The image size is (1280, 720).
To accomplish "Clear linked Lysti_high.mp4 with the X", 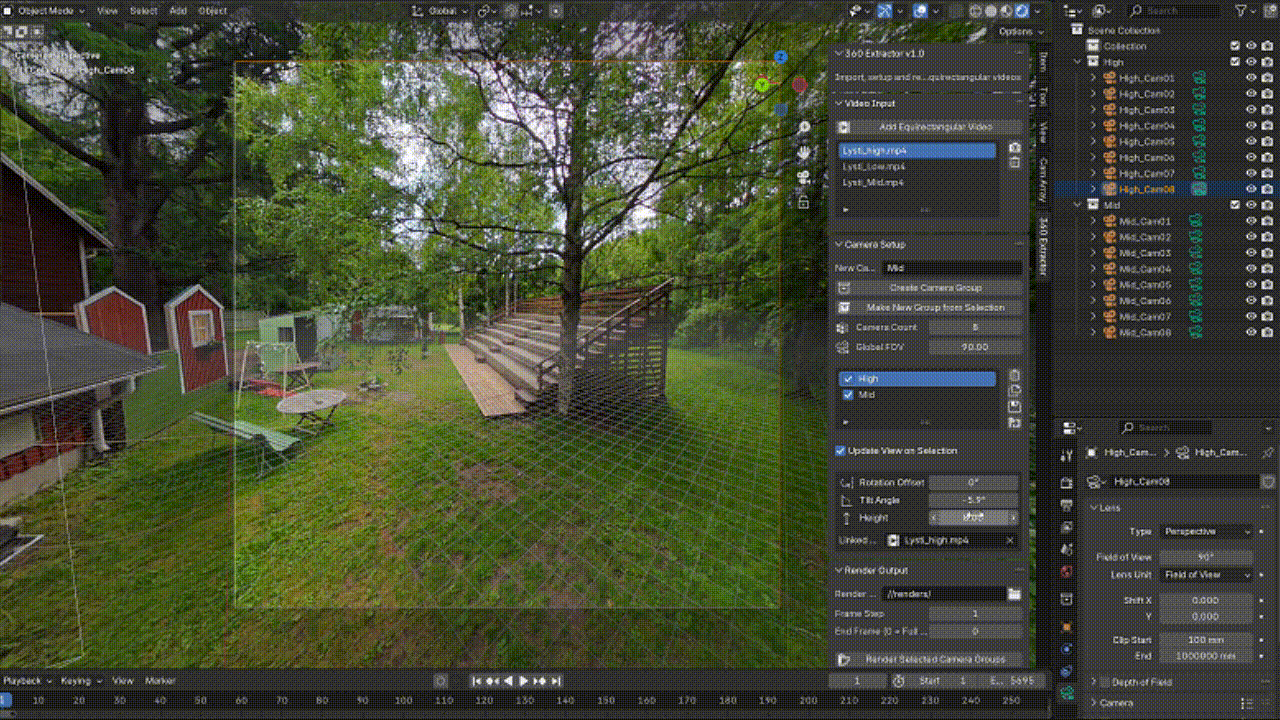I will point(1010,540).
